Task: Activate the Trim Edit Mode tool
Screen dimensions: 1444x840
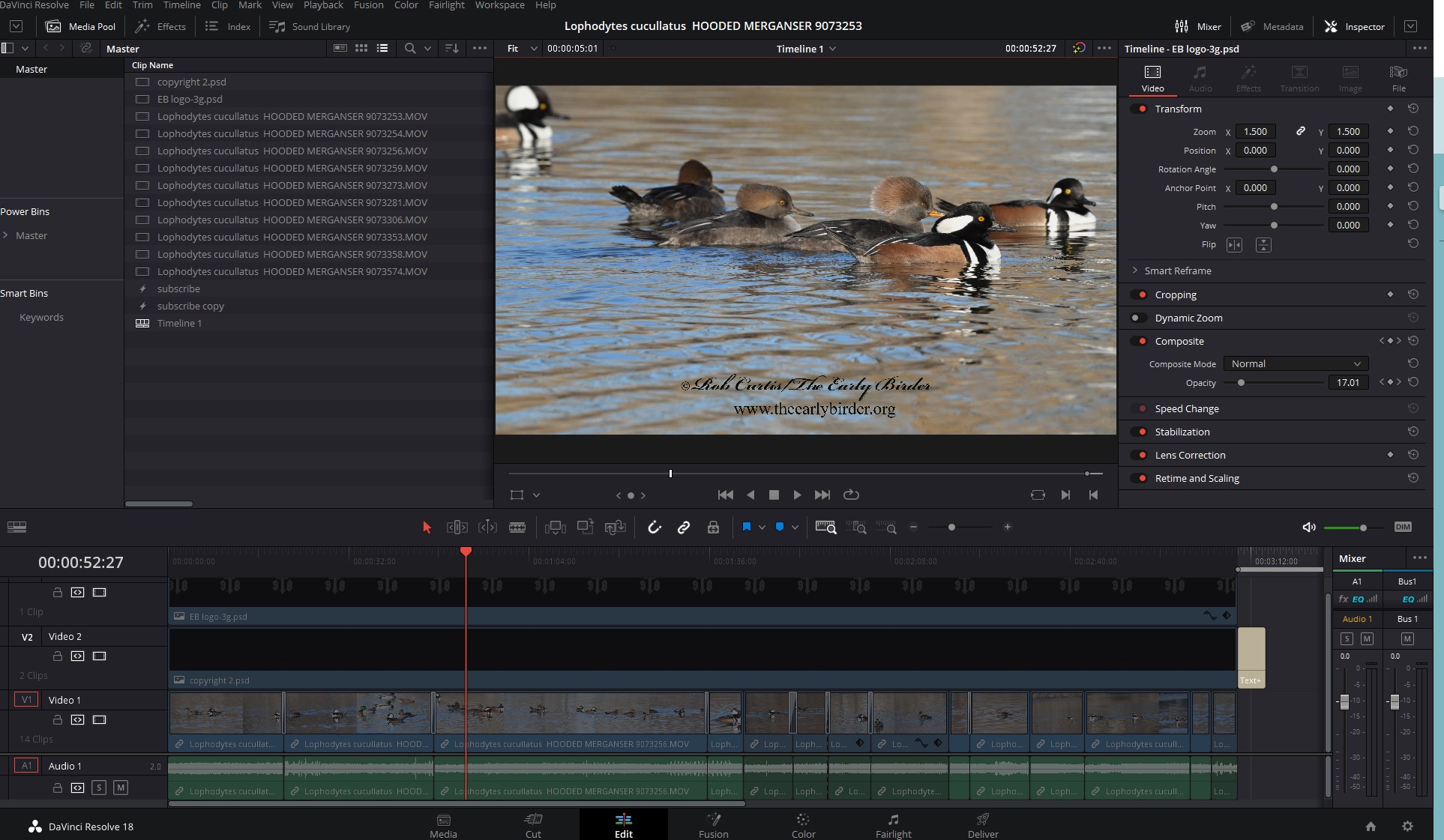Action: [x=457, y=528]
